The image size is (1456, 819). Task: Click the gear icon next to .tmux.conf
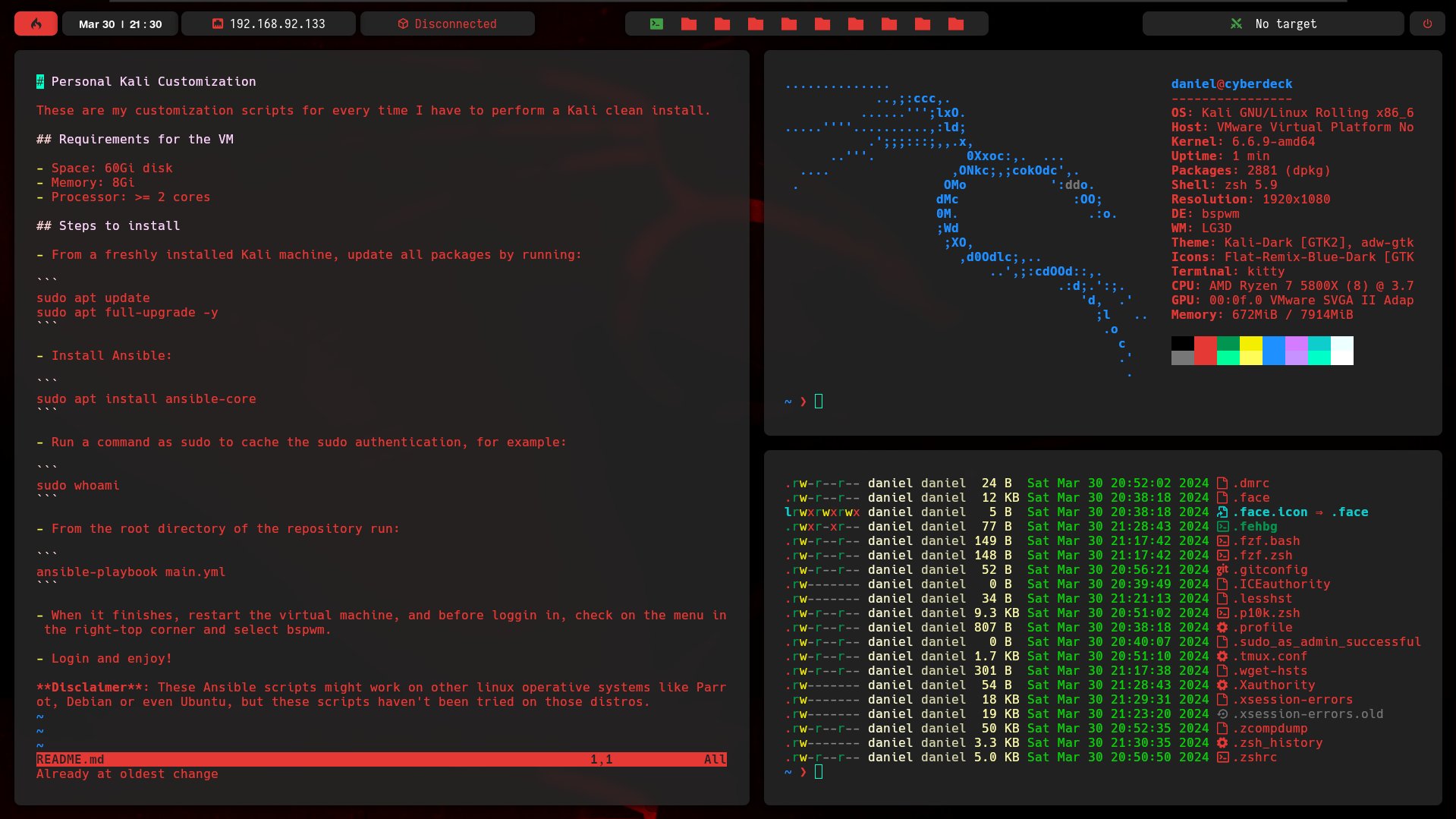click(x=1222, y=656)
